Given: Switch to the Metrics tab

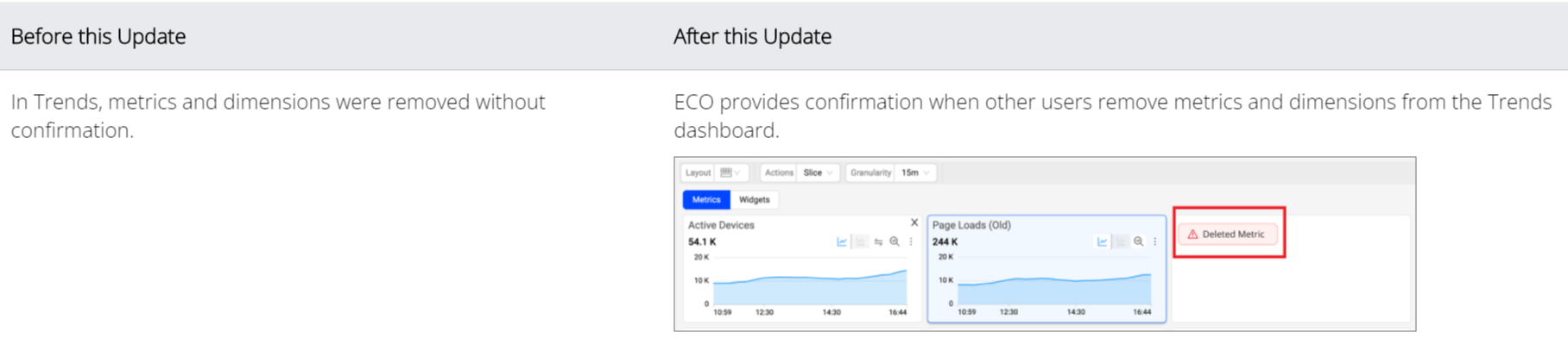Looking at the screenshot, I should (x=706, y=200).
